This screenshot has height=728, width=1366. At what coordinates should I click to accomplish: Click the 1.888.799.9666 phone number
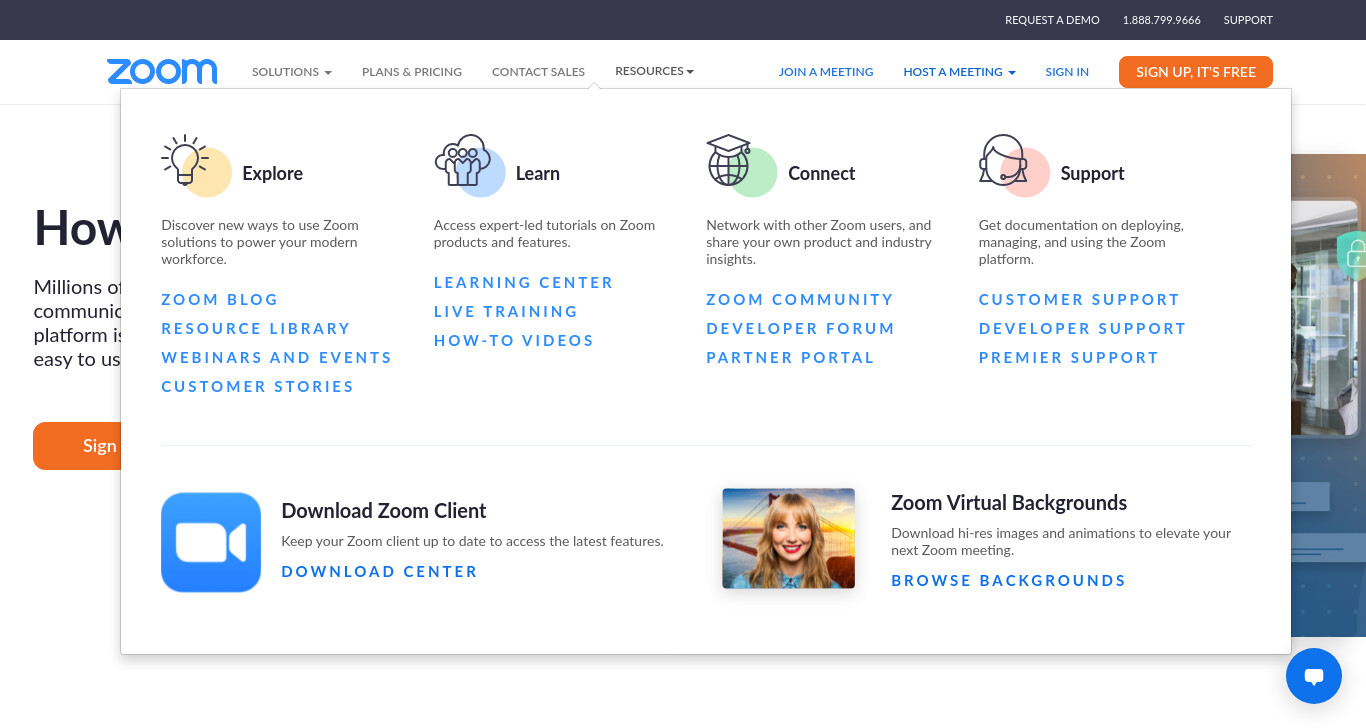1162,20
